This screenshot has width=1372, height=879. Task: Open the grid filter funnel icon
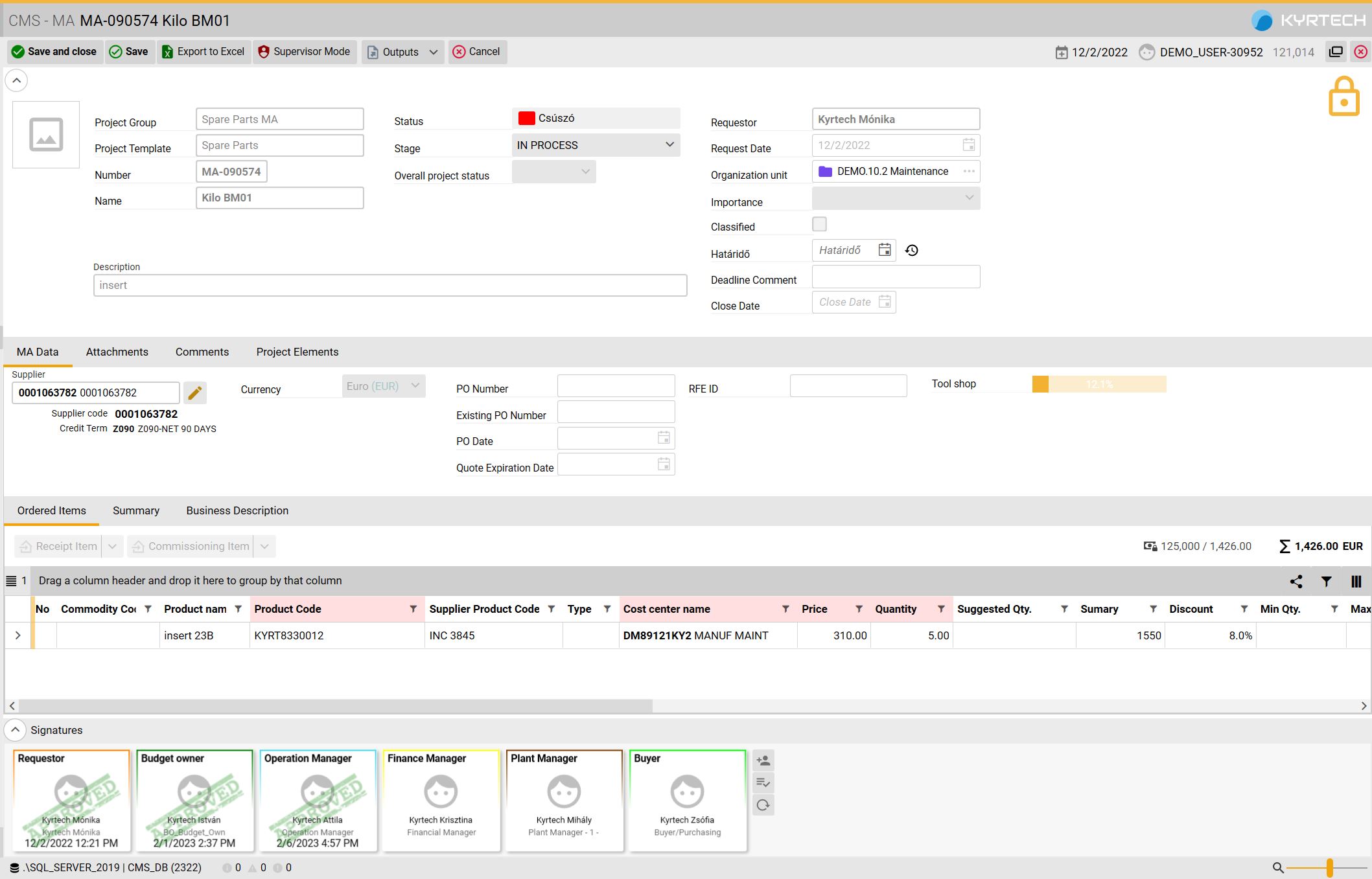pos(1326,582)
